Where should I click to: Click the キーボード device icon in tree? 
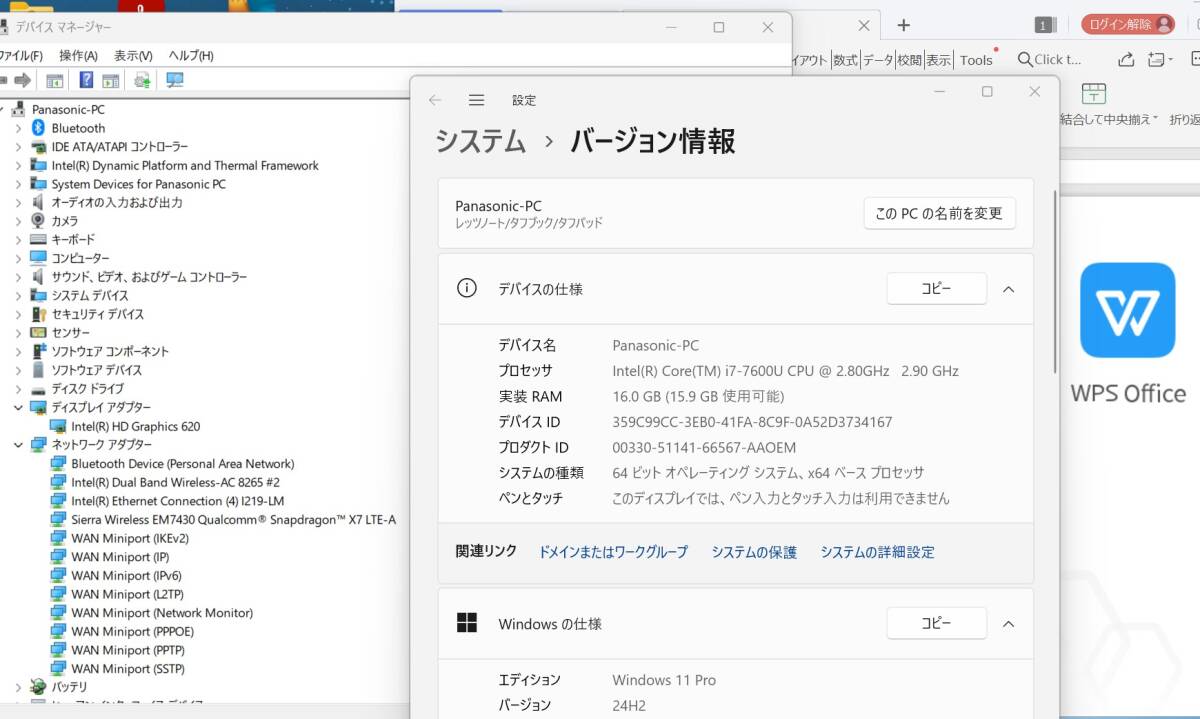pos(39,239)
